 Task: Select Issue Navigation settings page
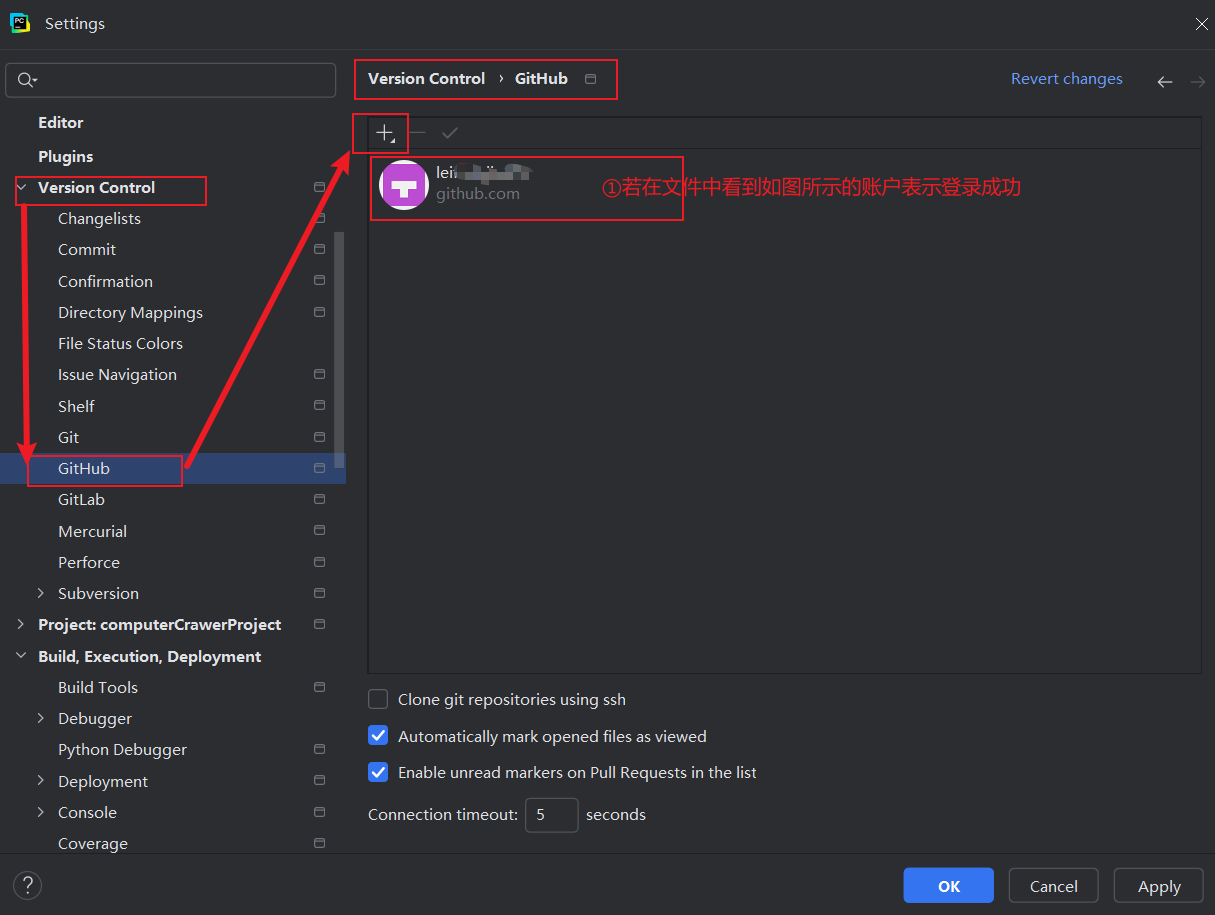pos(117,374)
